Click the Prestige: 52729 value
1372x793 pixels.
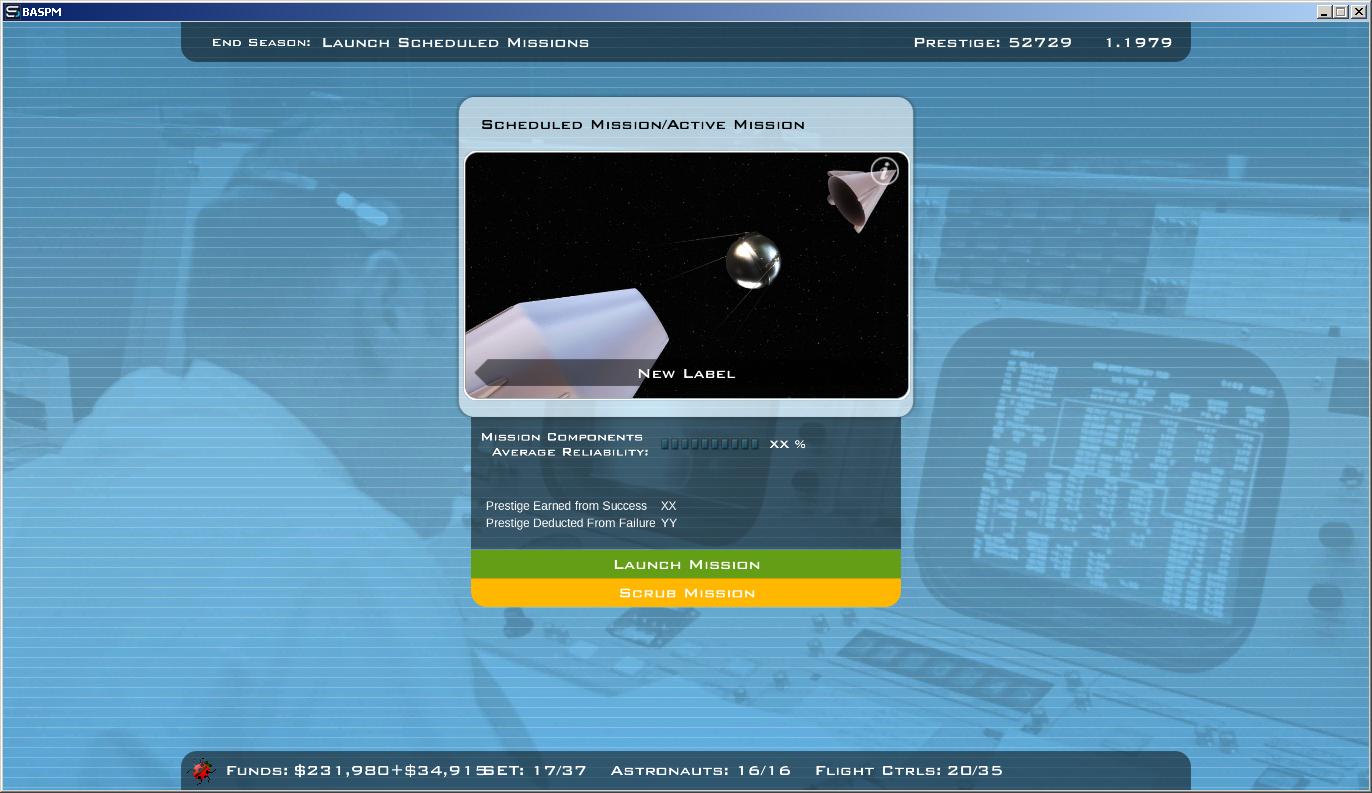tap(993, 42)
